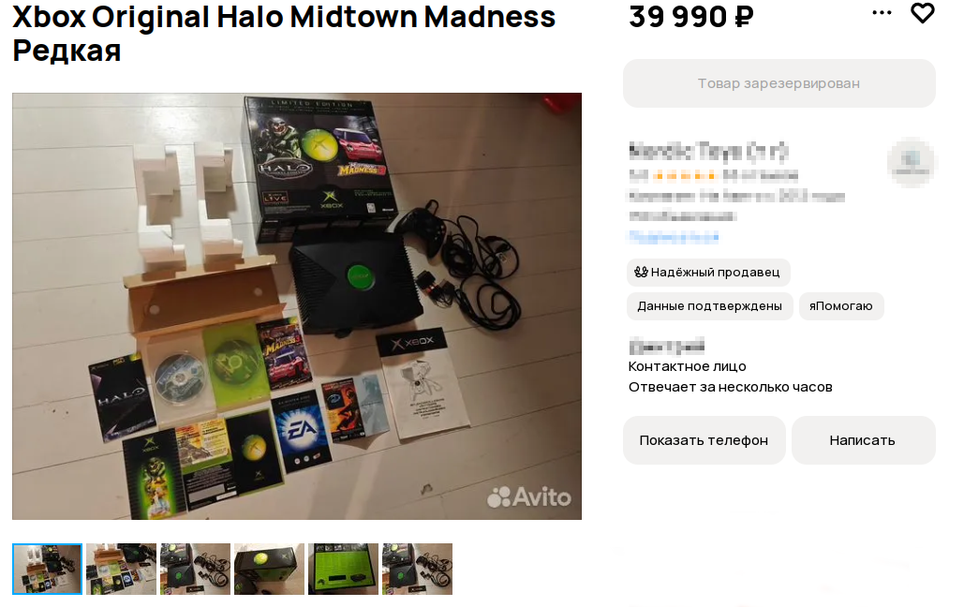Click the Avito watermark logo on photo
Image resolution: width=964 pixels, height=607 pixels.
(529, 496)
